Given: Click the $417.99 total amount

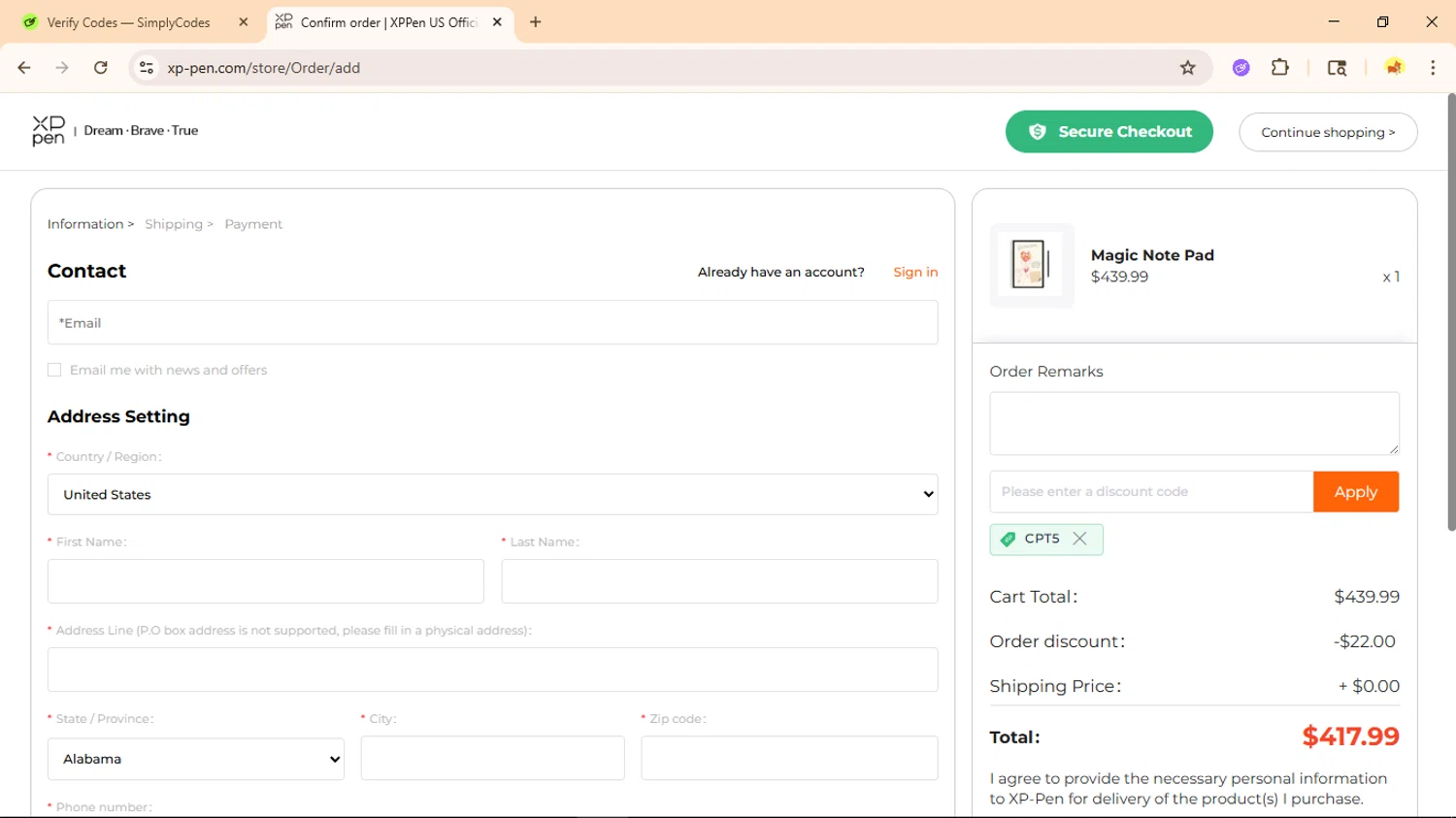Looking at the screenshot, I should pos(1350,736).
